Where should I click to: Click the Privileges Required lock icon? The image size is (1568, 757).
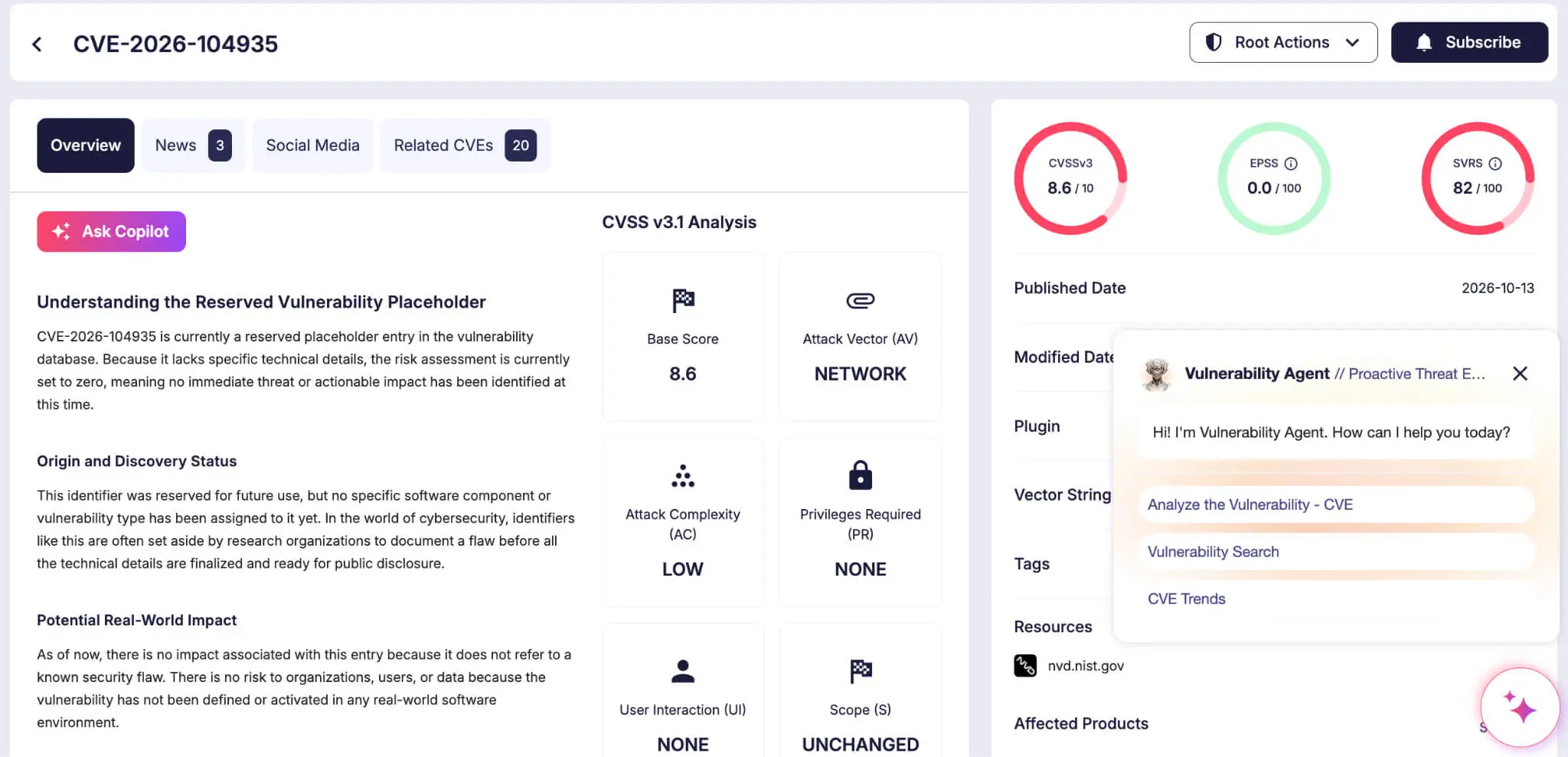(861, 475)
